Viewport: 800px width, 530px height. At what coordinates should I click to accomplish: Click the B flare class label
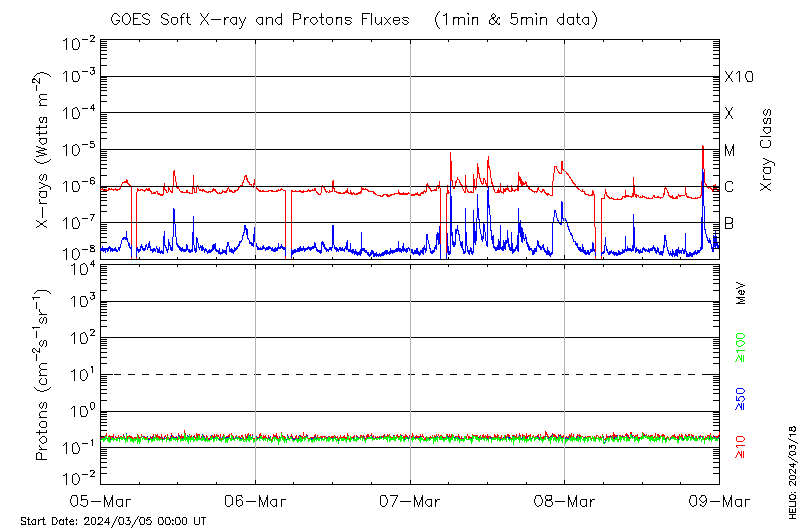coord(729,223)
